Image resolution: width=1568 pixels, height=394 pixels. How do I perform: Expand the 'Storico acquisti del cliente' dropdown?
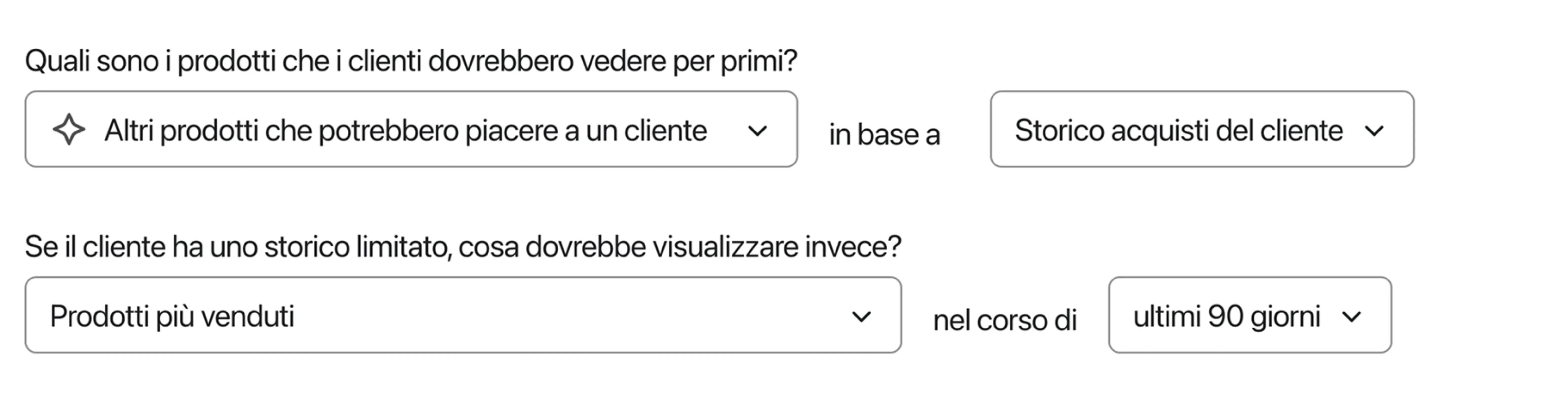[x=1202, y=129]
